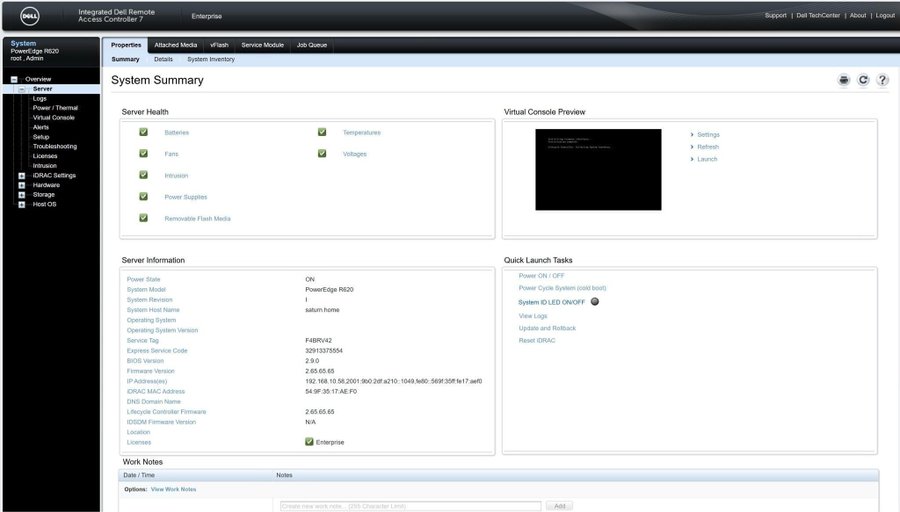Toggle System ID LED ON/OFF
The height and width of the screenshot is (512, 900).
point(551,302)
